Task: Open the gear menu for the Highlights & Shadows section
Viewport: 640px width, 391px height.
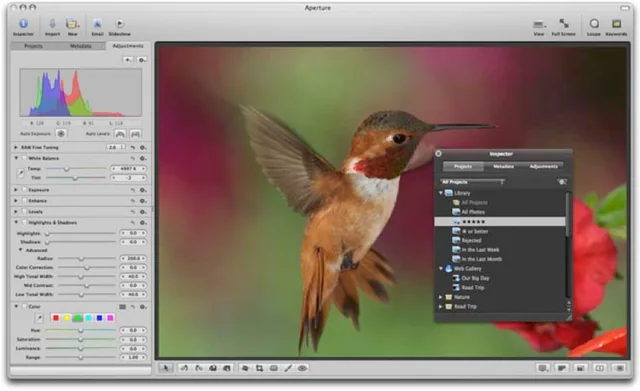Action: 143,222
